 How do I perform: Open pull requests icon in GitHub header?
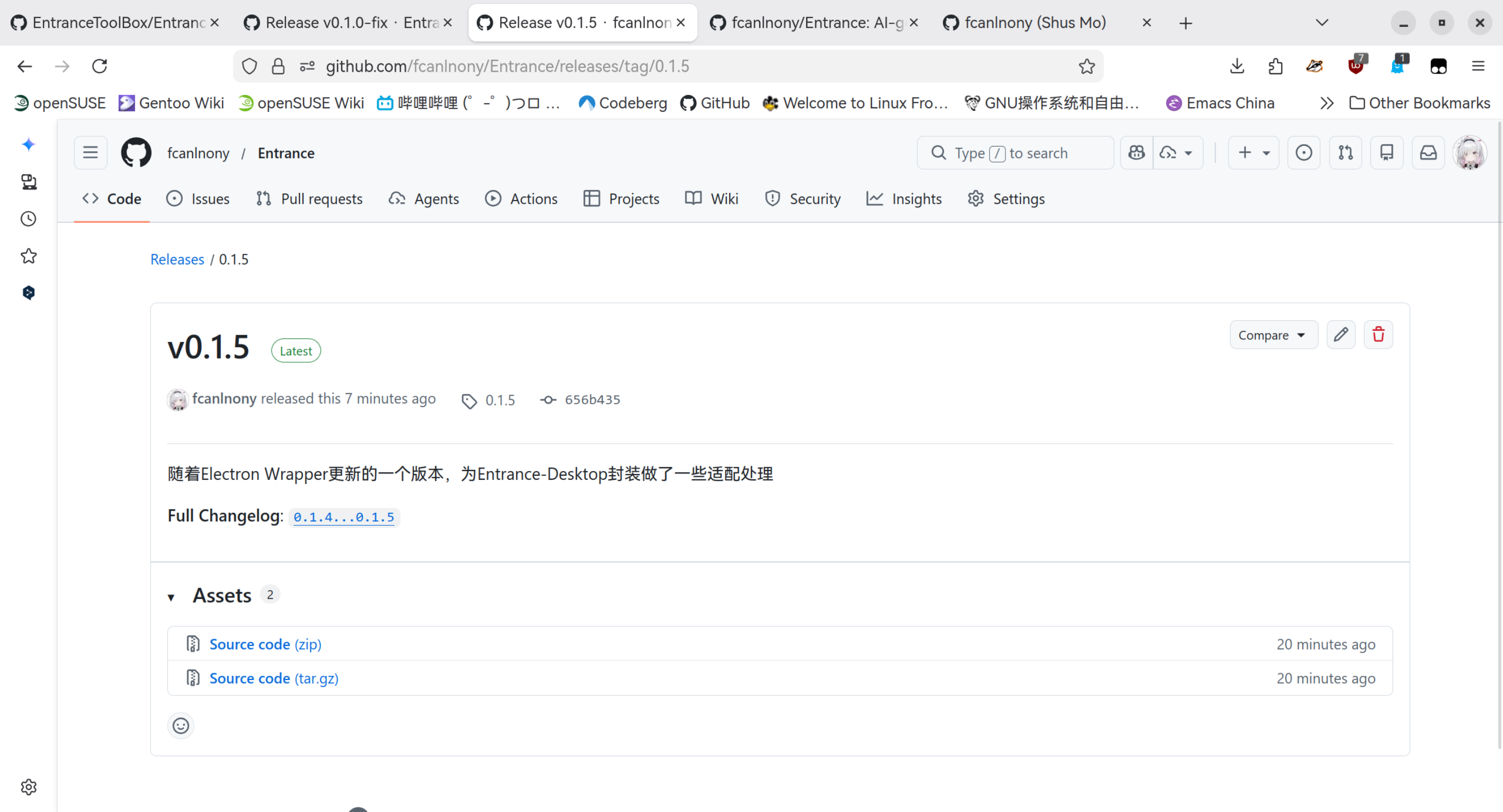[1345, 153]
